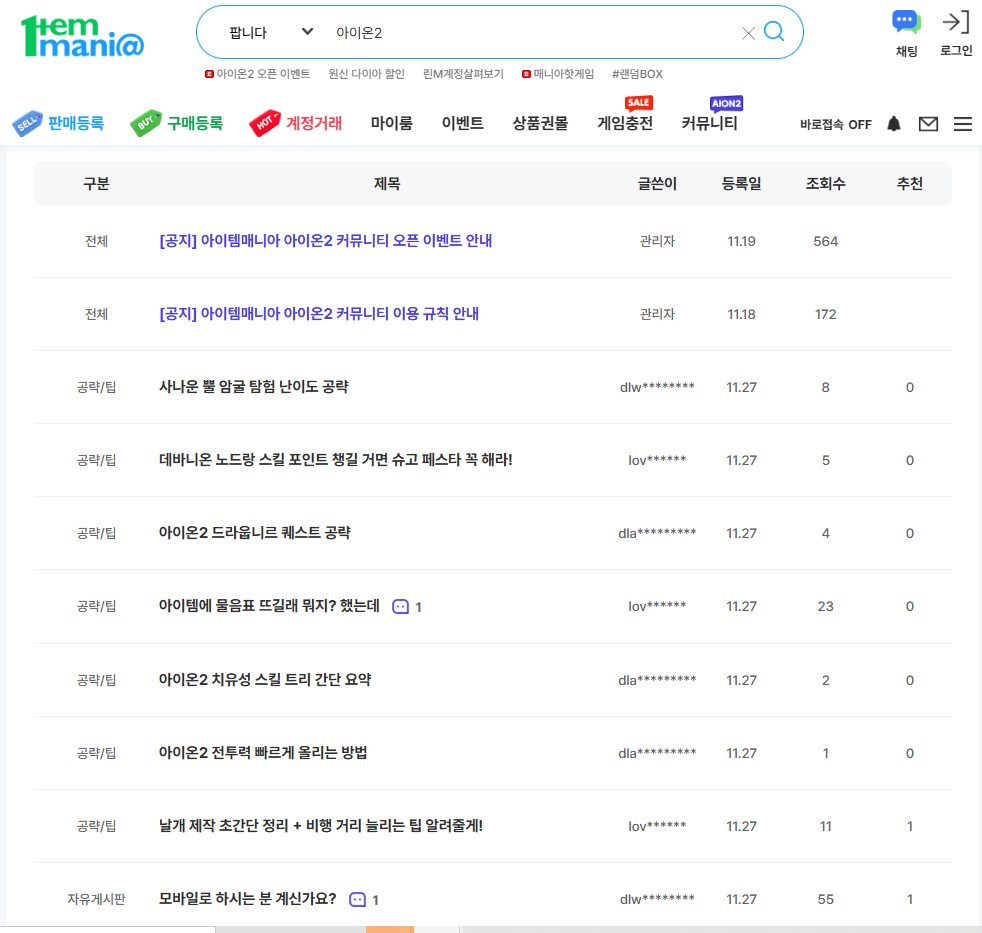Screen dimensions: 982x933
Task: Click 자유게시판 category in last row
Action: click(96, 899)
